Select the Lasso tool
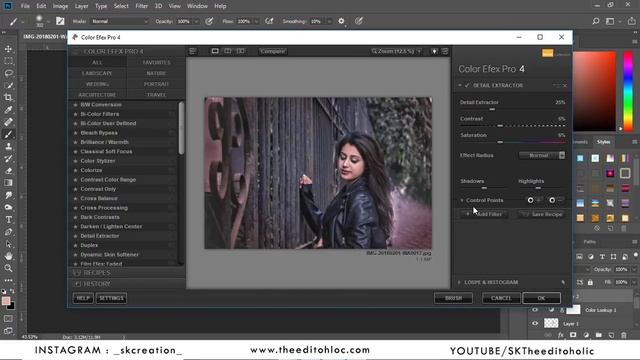Screen dimensions: 640x360 (8, 73)
